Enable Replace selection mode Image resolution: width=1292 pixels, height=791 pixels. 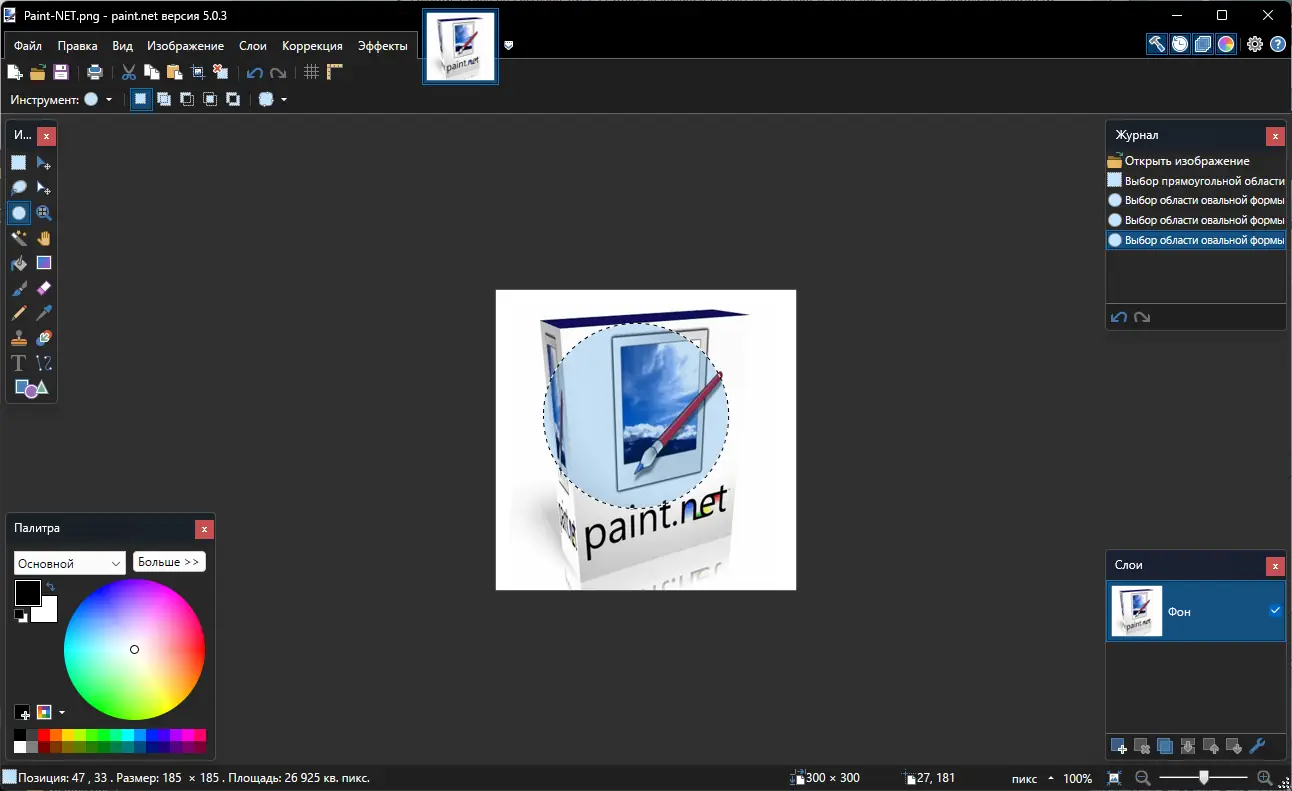pyautogui.click(x=141, y=99)
